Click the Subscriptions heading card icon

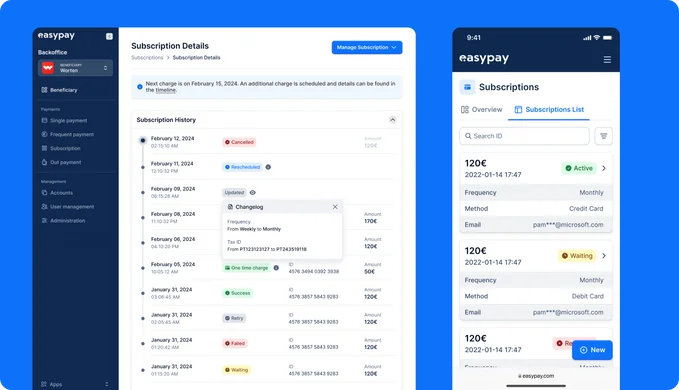467,87
